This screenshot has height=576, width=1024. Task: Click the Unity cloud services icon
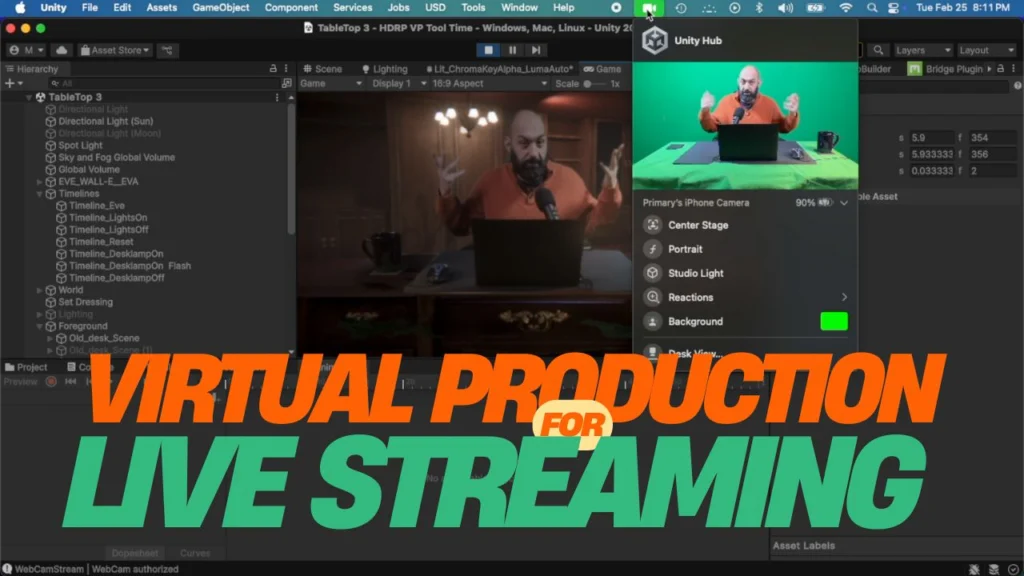point(61,50)
